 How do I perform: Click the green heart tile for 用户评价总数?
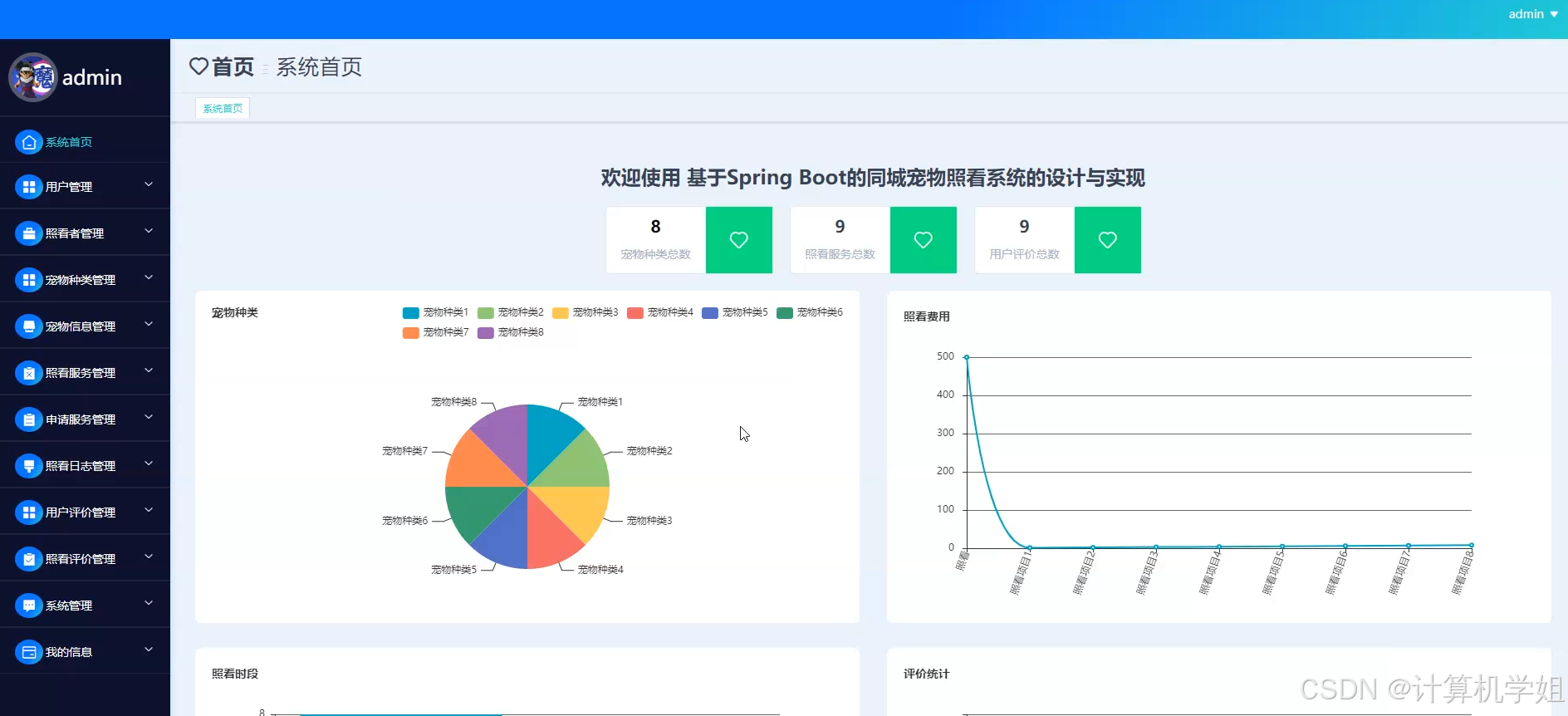point(1108,240)
